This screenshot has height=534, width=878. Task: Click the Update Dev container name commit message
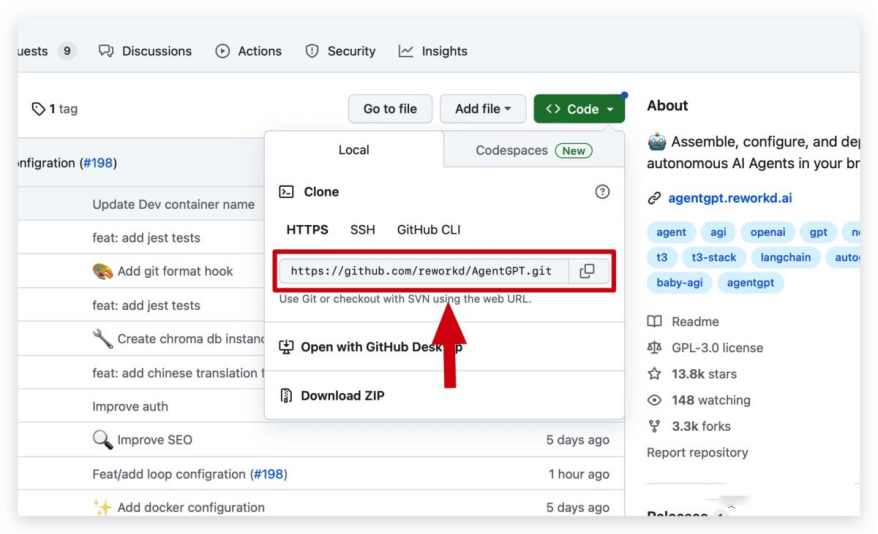coord(174,204)
